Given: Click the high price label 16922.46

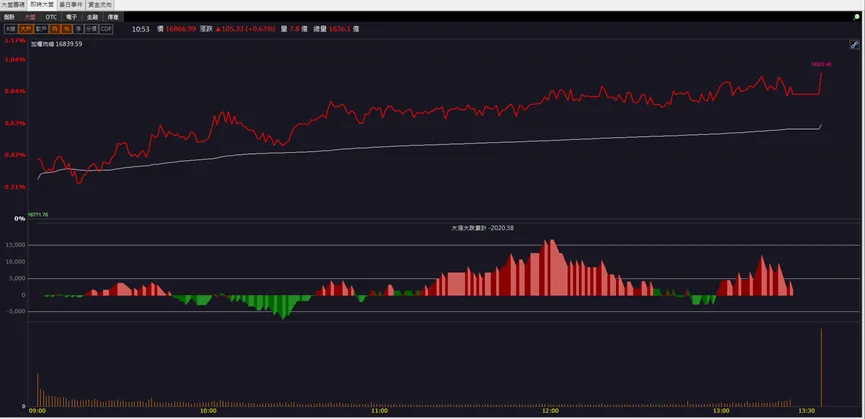Looking at the screenshot, I should pyautogui.click(x=821, y=65).
